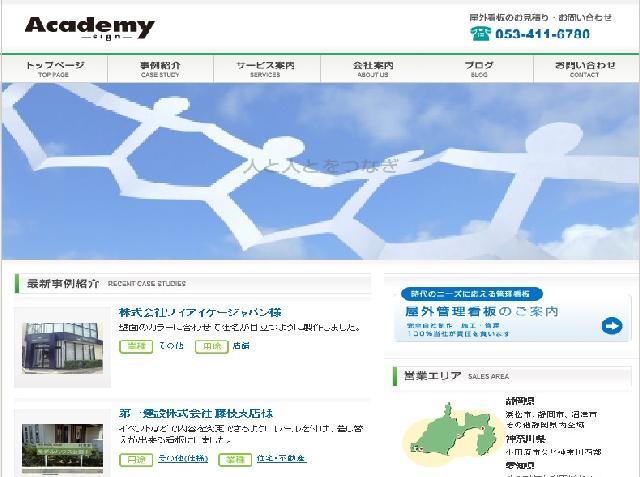Click the green telephone icon
640x477 pixels.
pos(480,33)
